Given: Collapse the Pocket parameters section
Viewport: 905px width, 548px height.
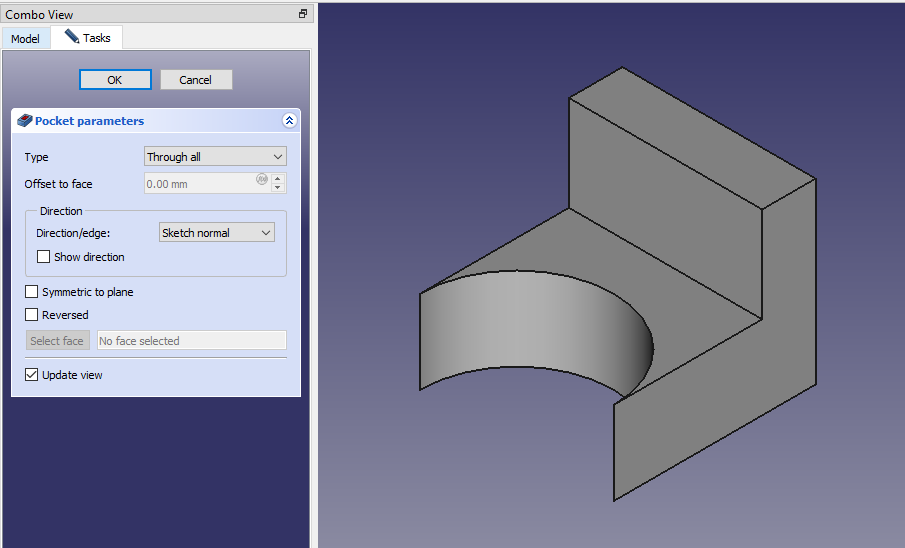Looking at the screenshot, I should (289, 121).
